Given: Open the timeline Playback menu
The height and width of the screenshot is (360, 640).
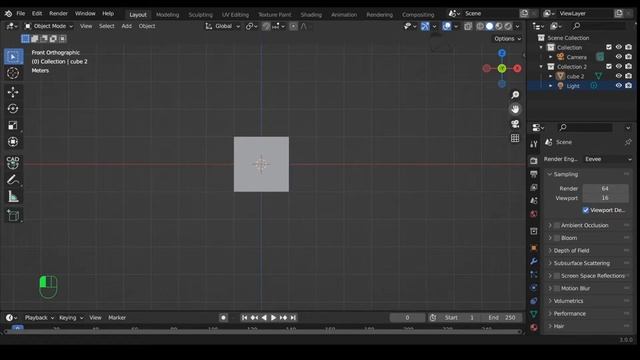Looking at the screenshot, I should click(x=39, y=318).
